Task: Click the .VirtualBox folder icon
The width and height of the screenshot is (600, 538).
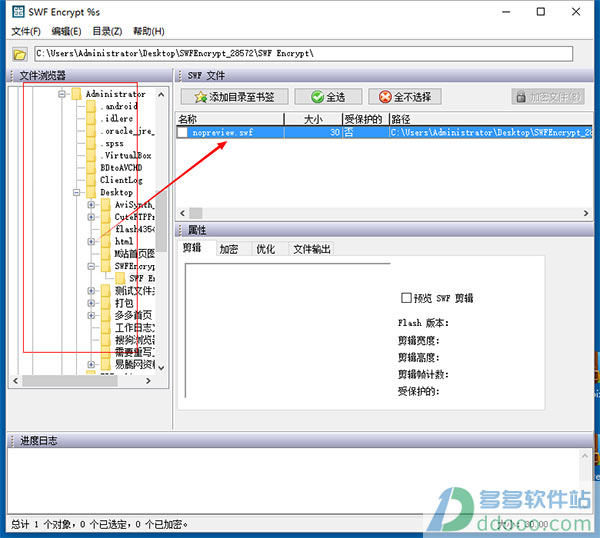Action: point(91,155)
